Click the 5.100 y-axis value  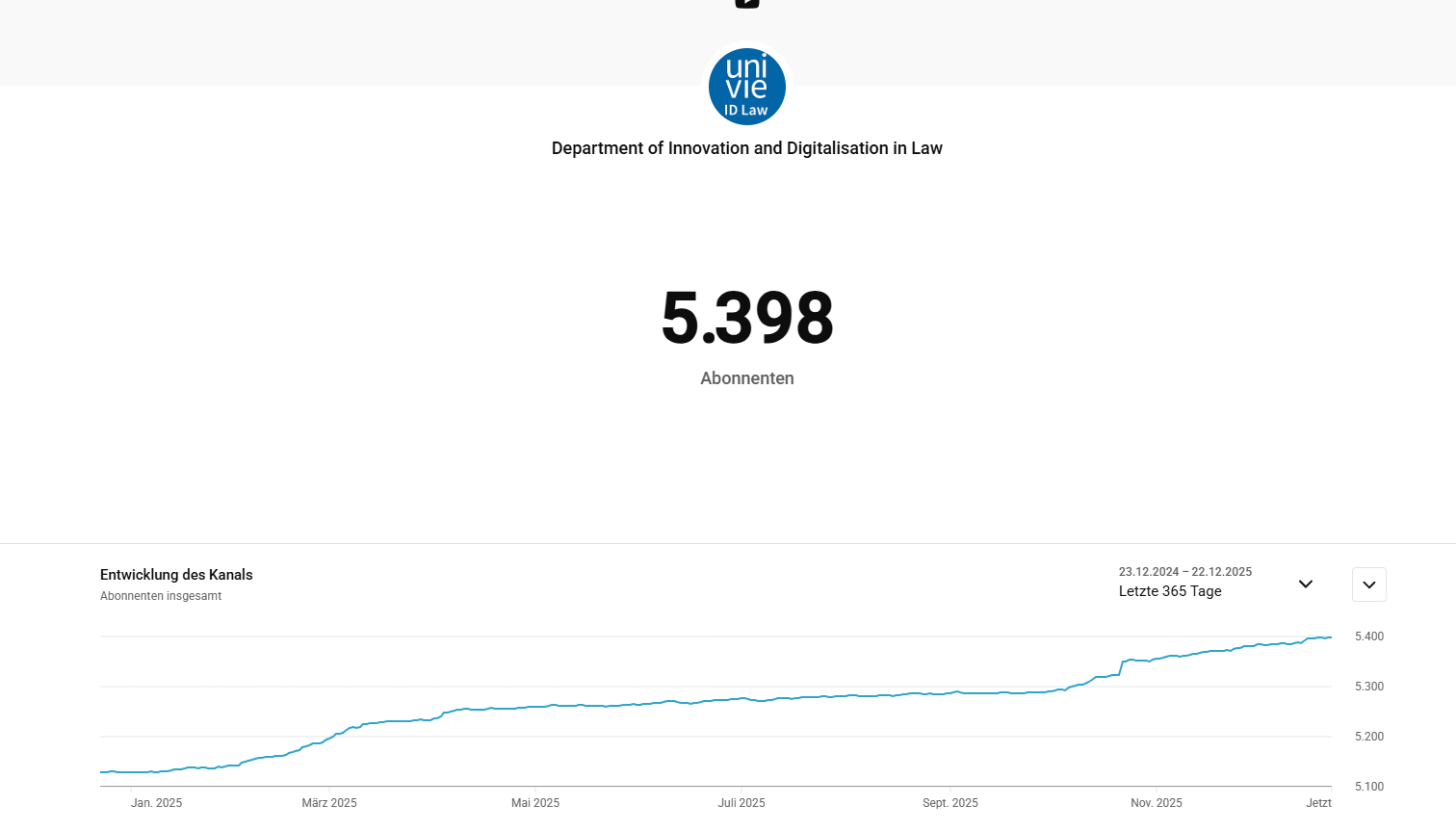(1369, 787)
